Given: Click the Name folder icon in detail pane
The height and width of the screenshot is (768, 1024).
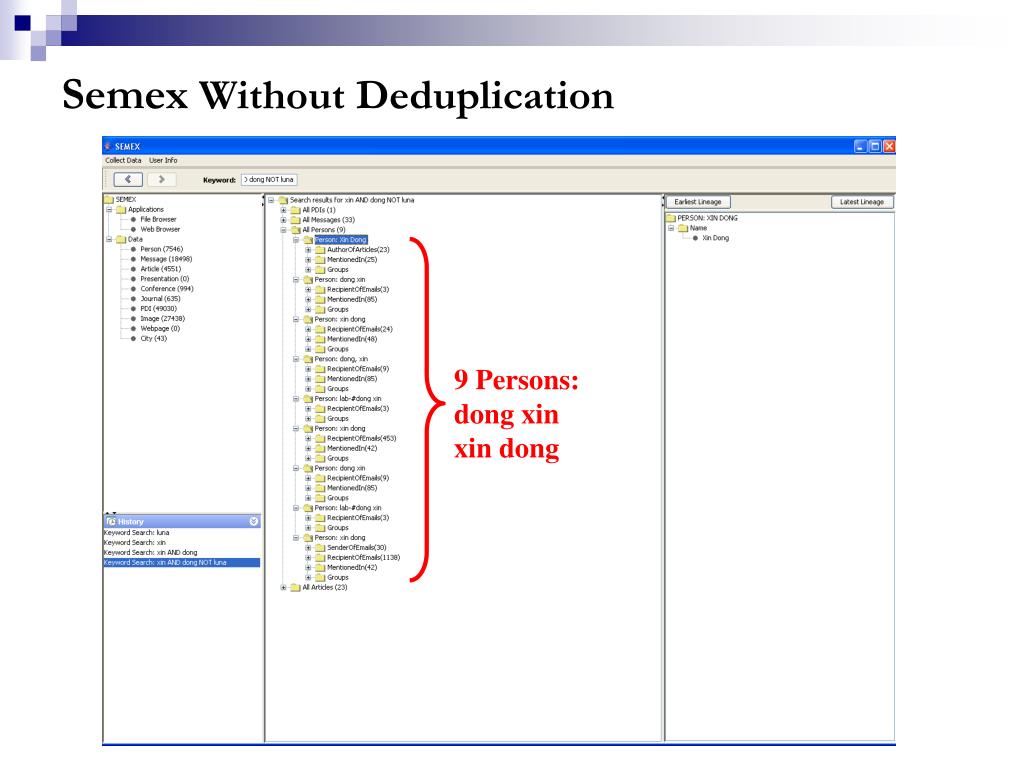Looking at the screenshot, I should click(682, 229).
